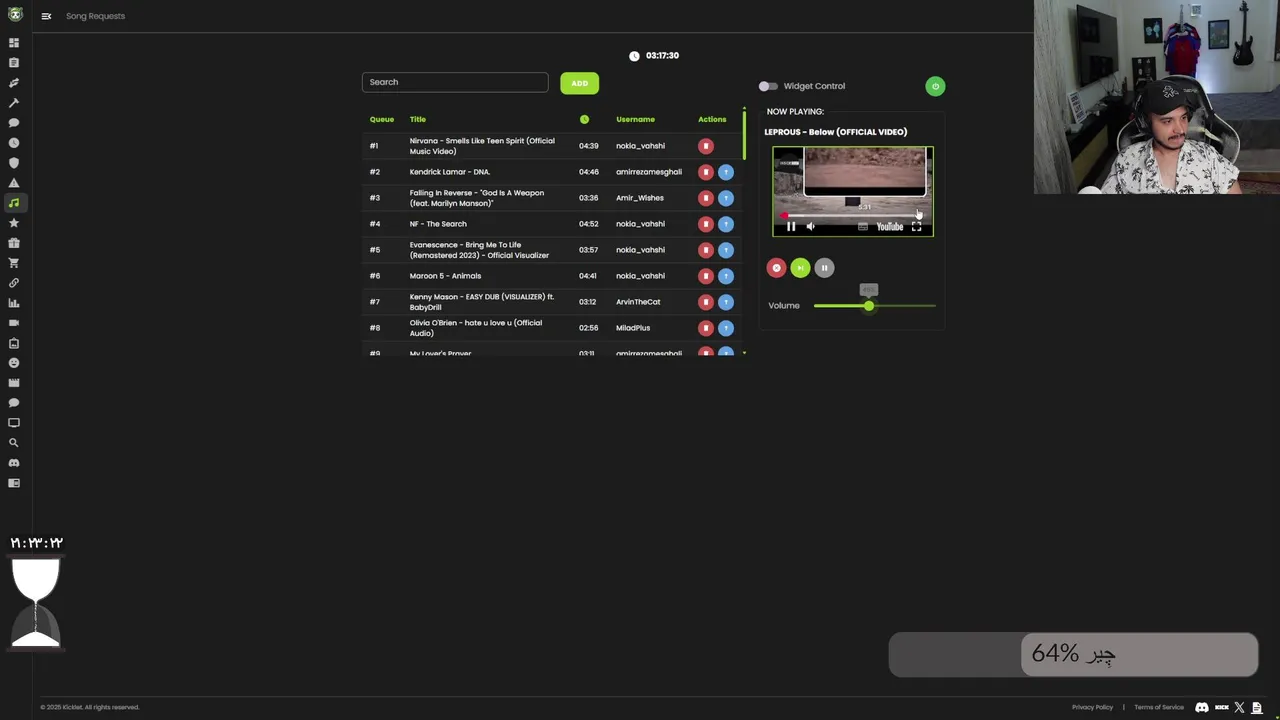Move NF - The Search to top
This screenshot has width=1280, height=720.
pos(726,224)
